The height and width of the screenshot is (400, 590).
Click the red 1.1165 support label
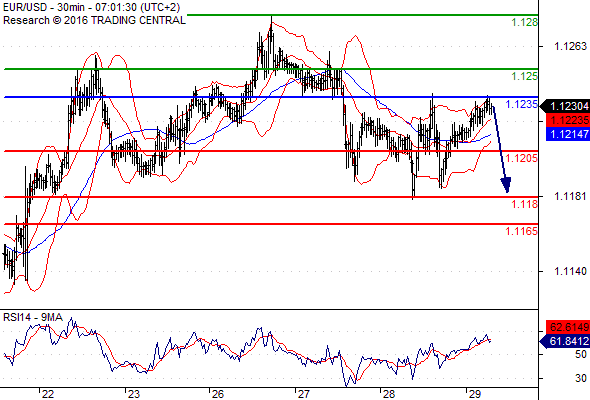[x=522, y=231]
